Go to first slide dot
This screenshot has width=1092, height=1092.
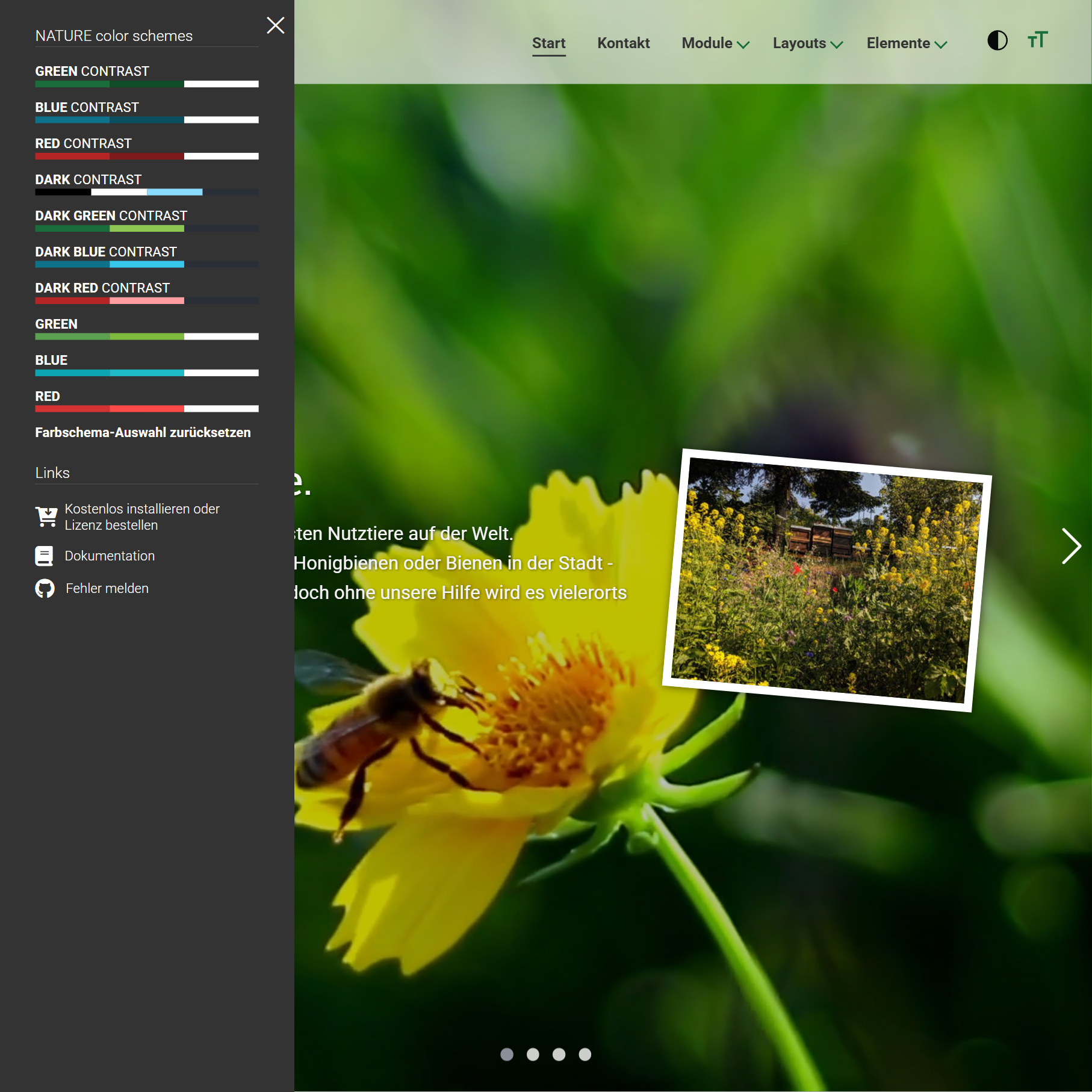click(x=507, y=1054)
